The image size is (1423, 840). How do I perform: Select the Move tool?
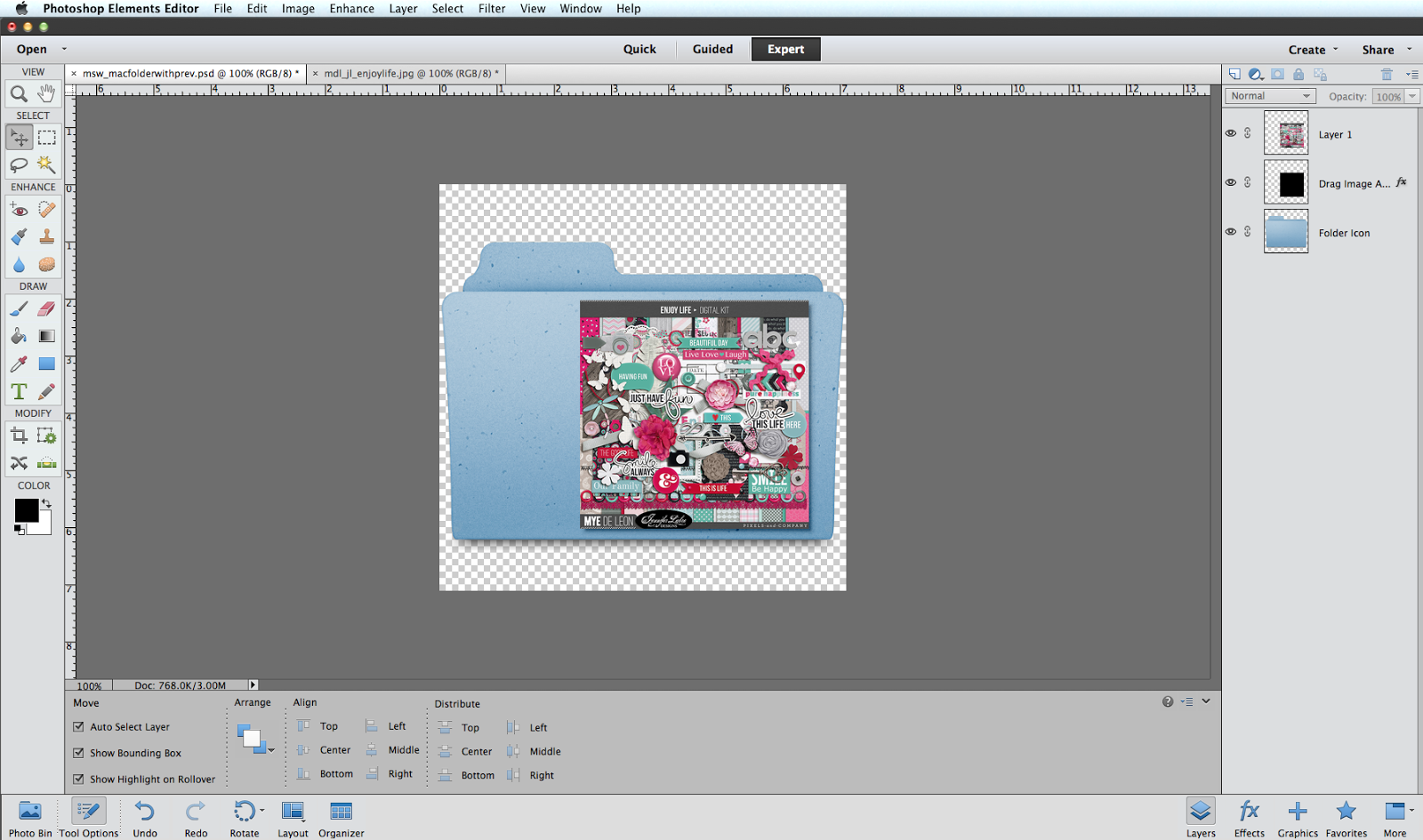tap(19, 138)
